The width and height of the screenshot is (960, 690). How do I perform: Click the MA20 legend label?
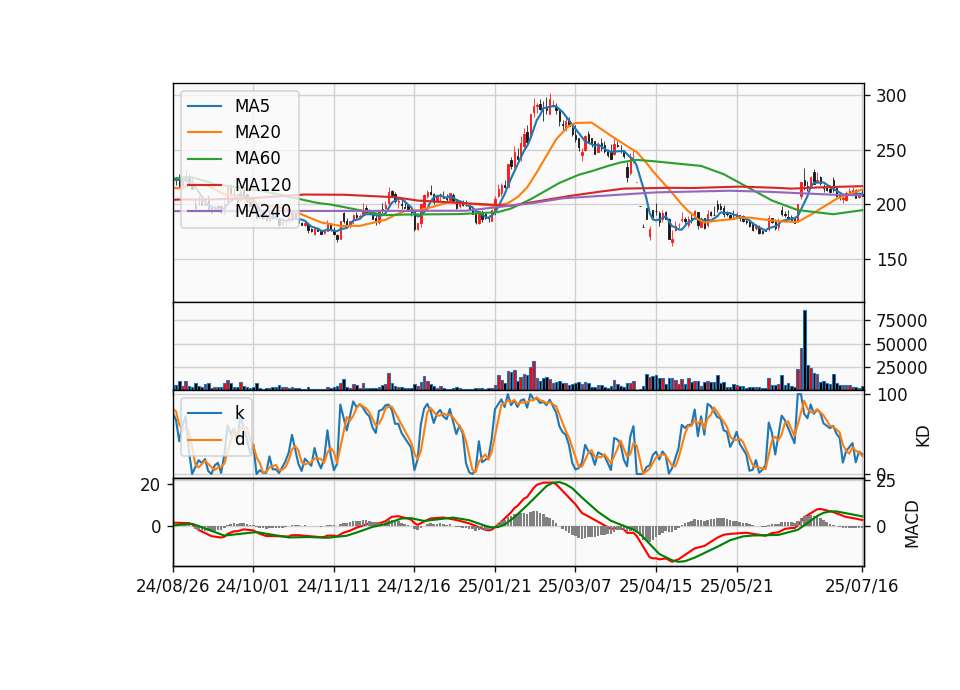pyautogui.click(x=257, y=132)
